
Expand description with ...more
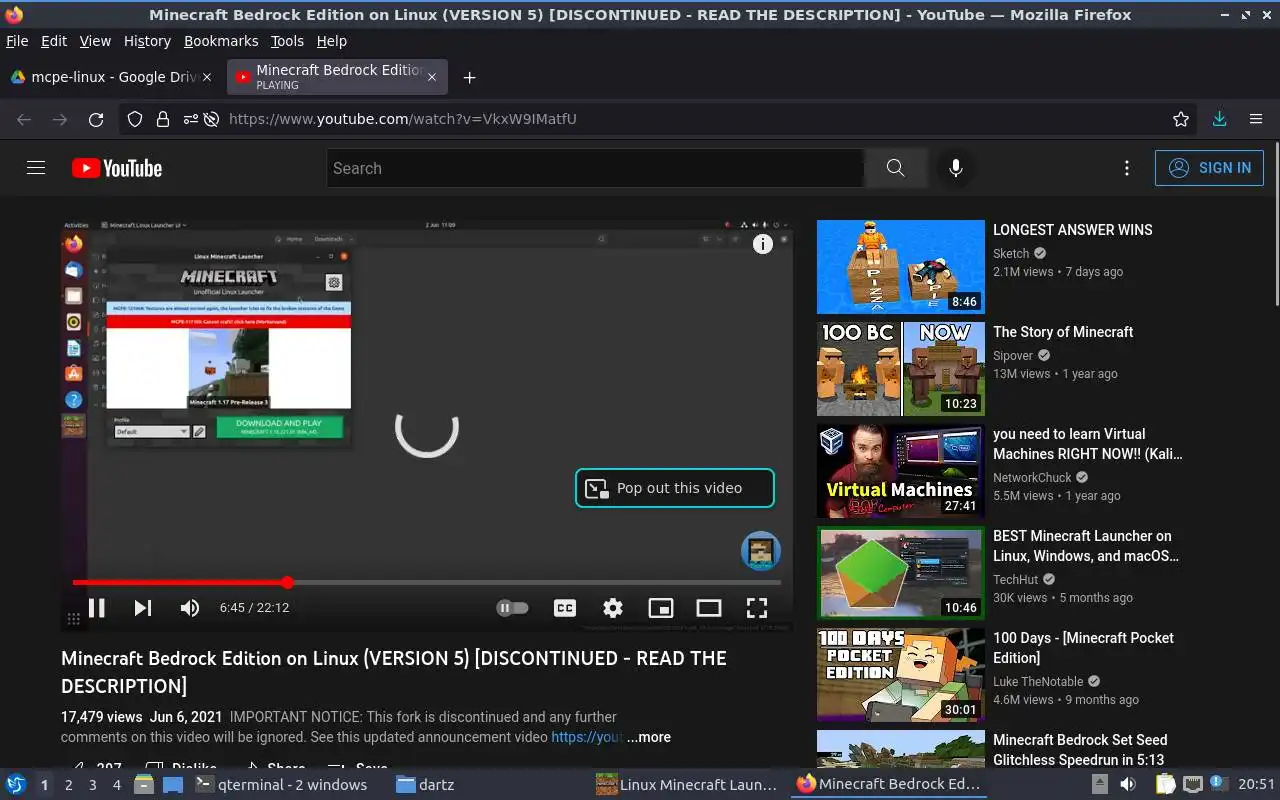point(649,737)
